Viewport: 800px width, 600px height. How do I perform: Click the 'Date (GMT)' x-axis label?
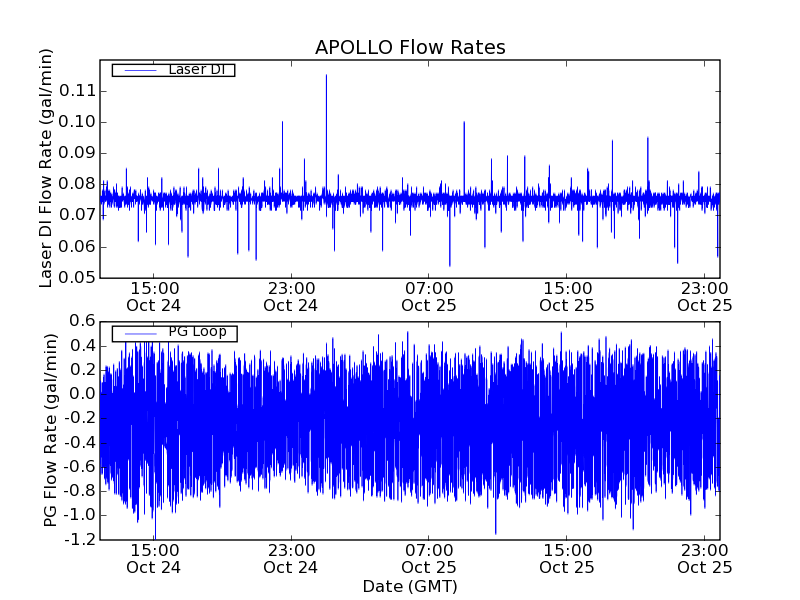tap(410, 587)
